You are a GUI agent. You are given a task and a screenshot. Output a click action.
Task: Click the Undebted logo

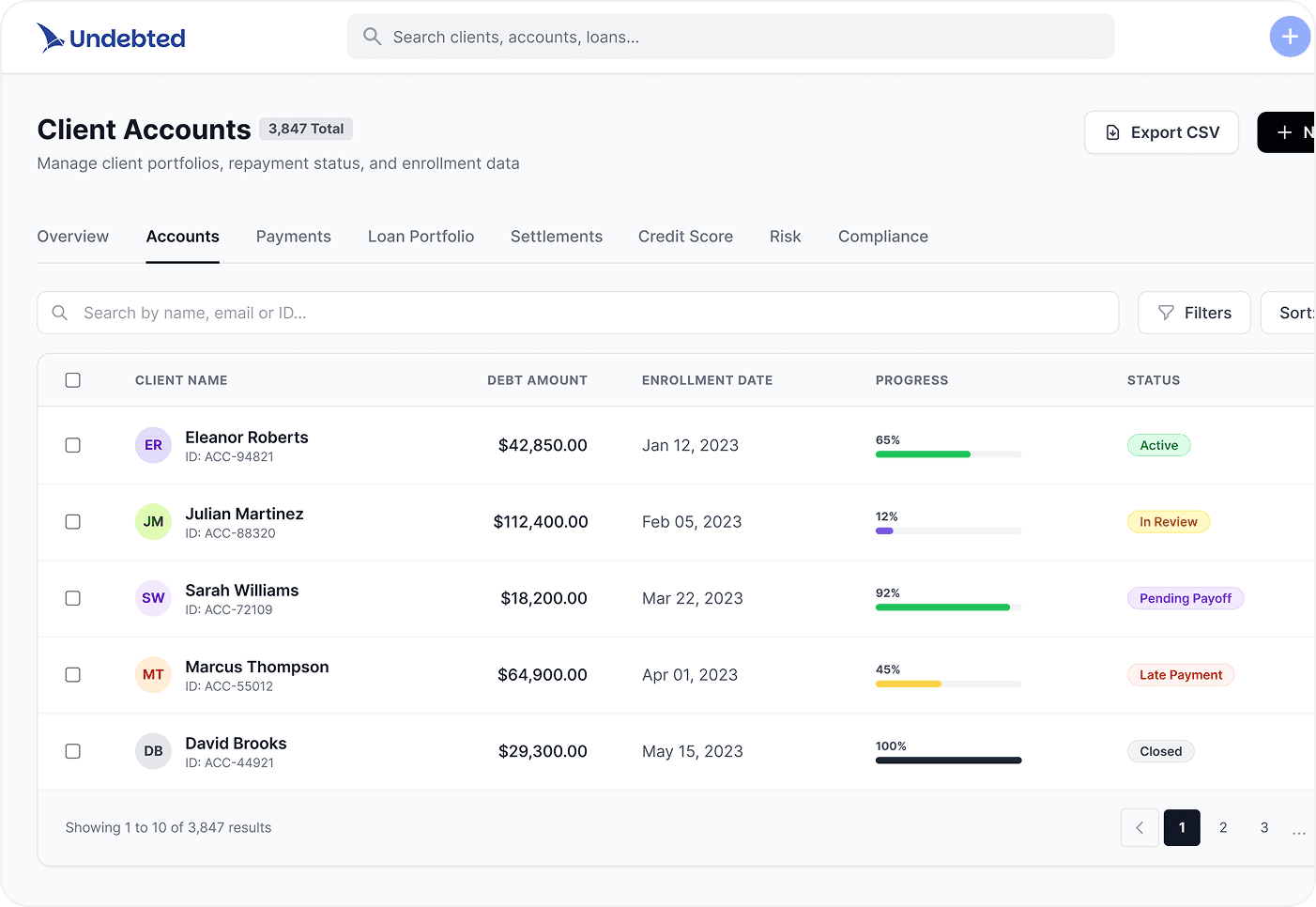click(x=111, y=38)
